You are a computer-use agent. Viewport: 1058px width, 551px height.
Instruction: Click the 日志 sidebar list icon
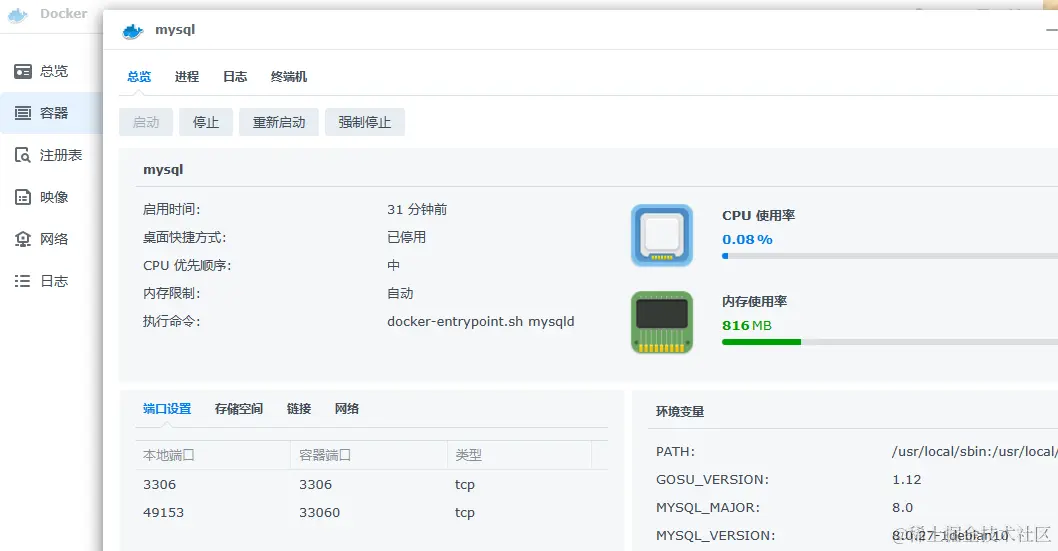[x=23, y=281]
